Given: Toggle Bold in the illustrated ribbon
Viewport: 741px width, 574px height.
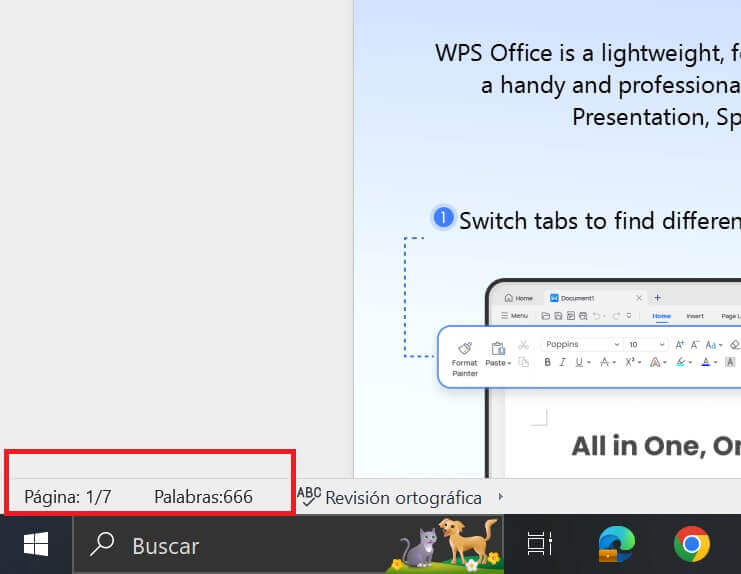Looking at the screenshot, I should pyautogui.click(x=547, y=362).
